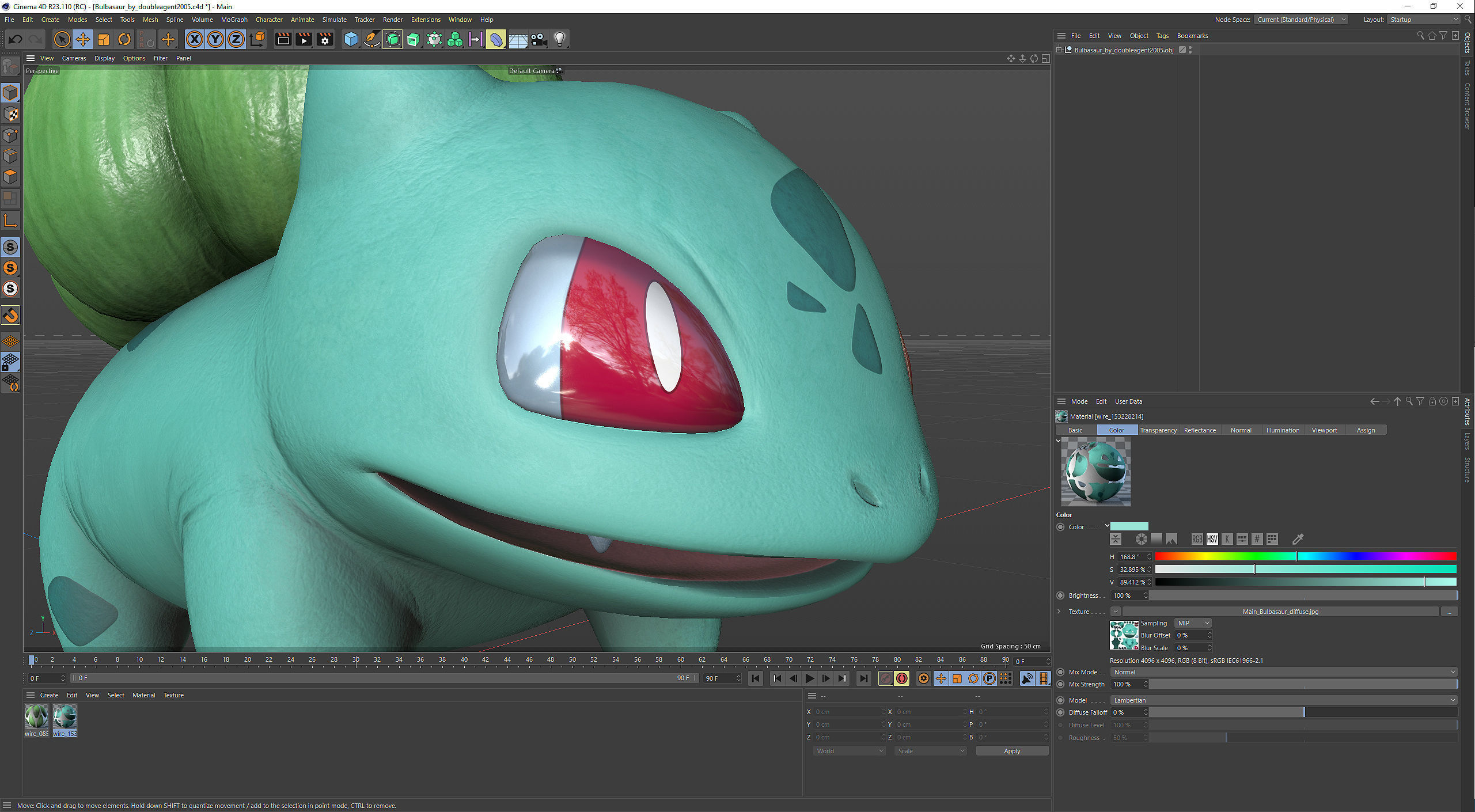Open the Texture arrow dropdown button
Screen dimensions: 1475x812
click(1116, 612)
